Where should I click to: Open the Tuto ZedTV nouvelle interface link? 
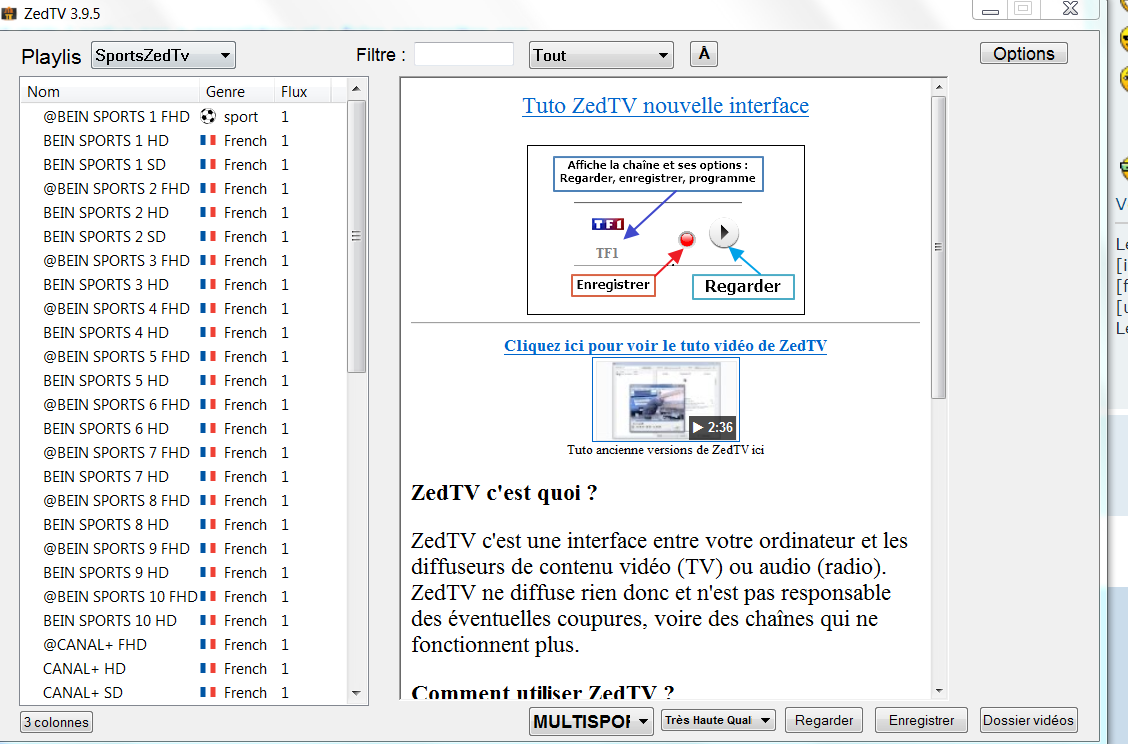pos(665,106)
